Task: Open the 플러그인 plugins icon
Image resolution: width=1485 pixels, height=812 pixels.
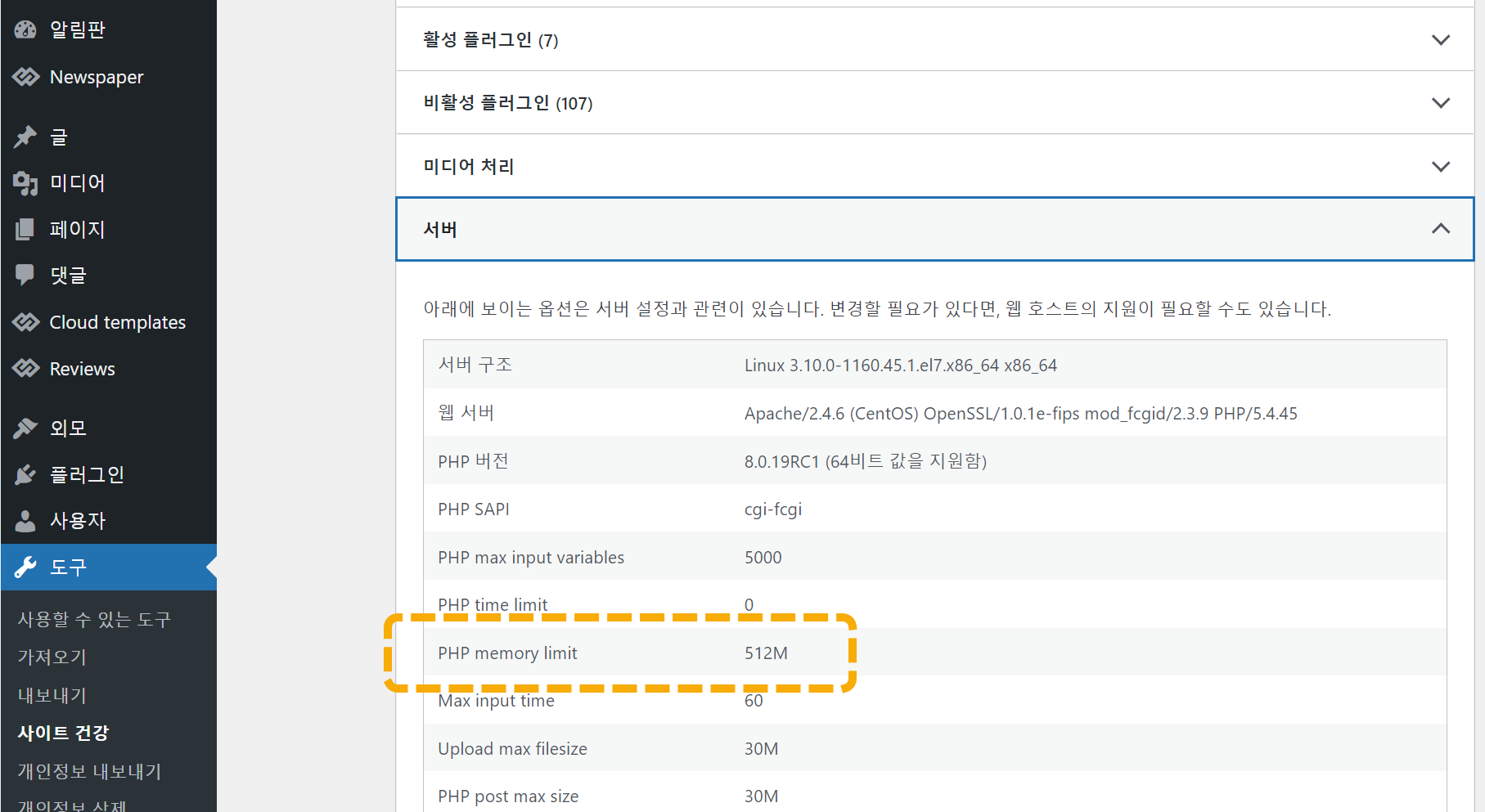Action: (x=25, y=473)
